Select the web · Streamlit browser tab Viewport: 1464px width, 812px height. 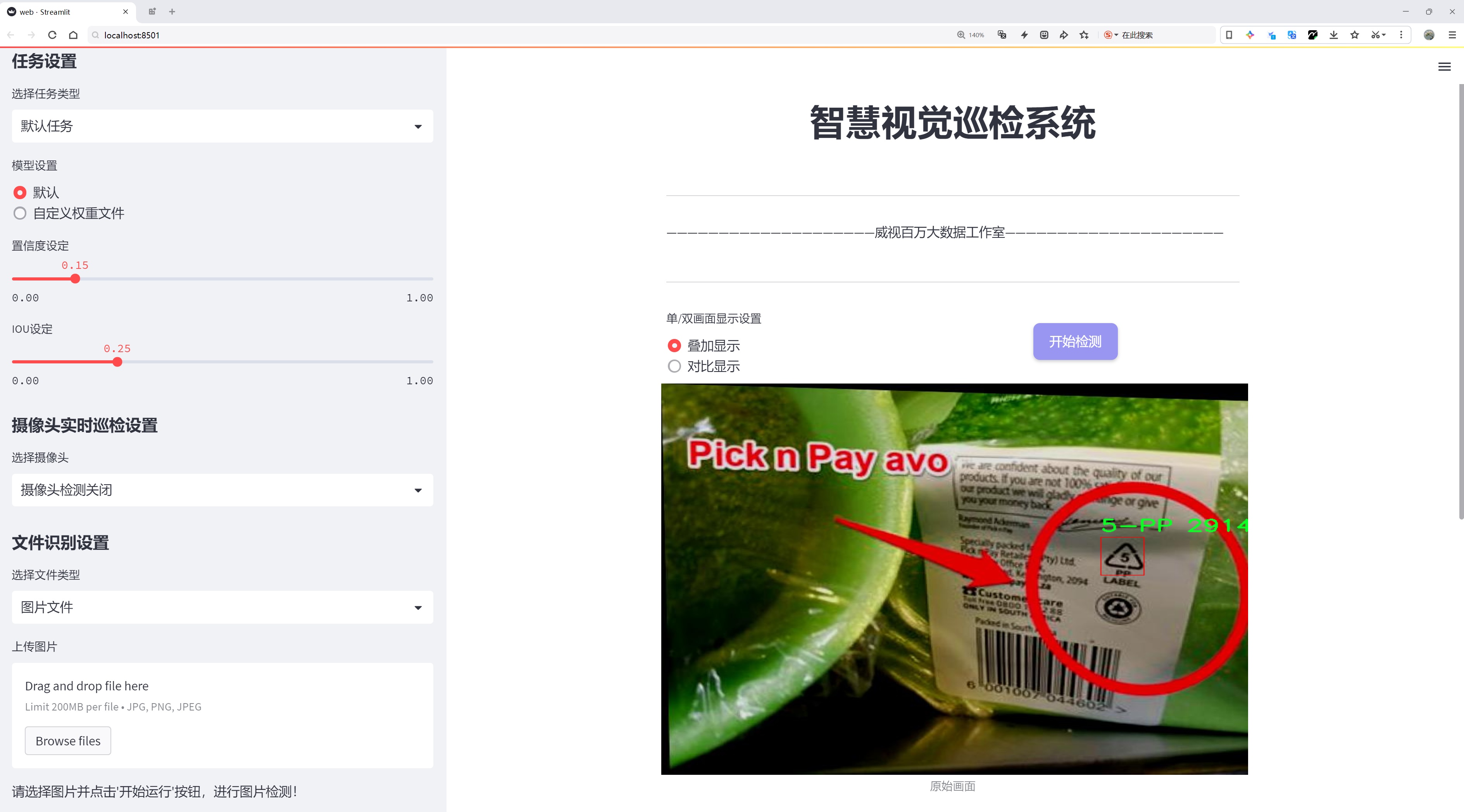coord(68,11)
